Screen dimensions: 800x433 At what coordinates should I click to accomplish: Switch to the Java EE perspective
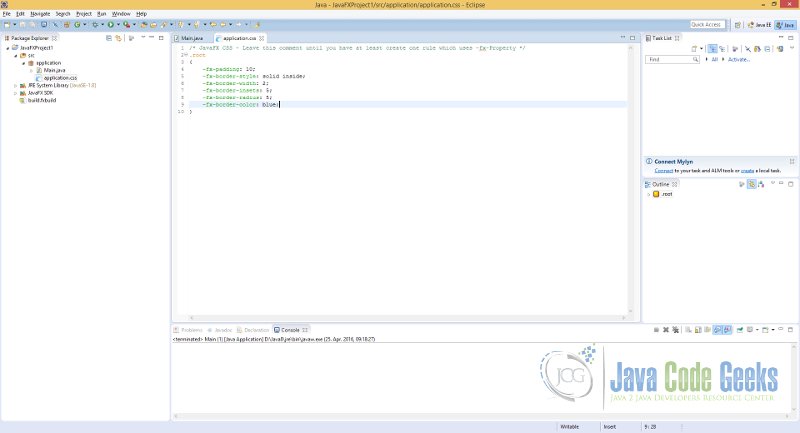[x=759, y=24]
